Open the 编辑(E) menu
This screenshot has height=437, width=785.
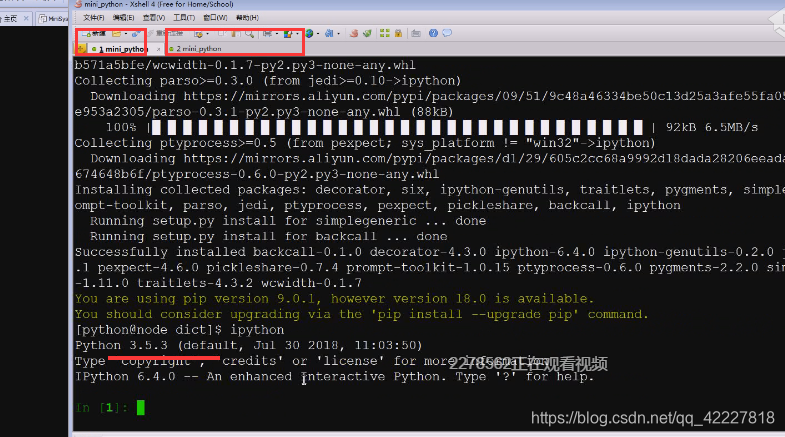pos(123,18)
